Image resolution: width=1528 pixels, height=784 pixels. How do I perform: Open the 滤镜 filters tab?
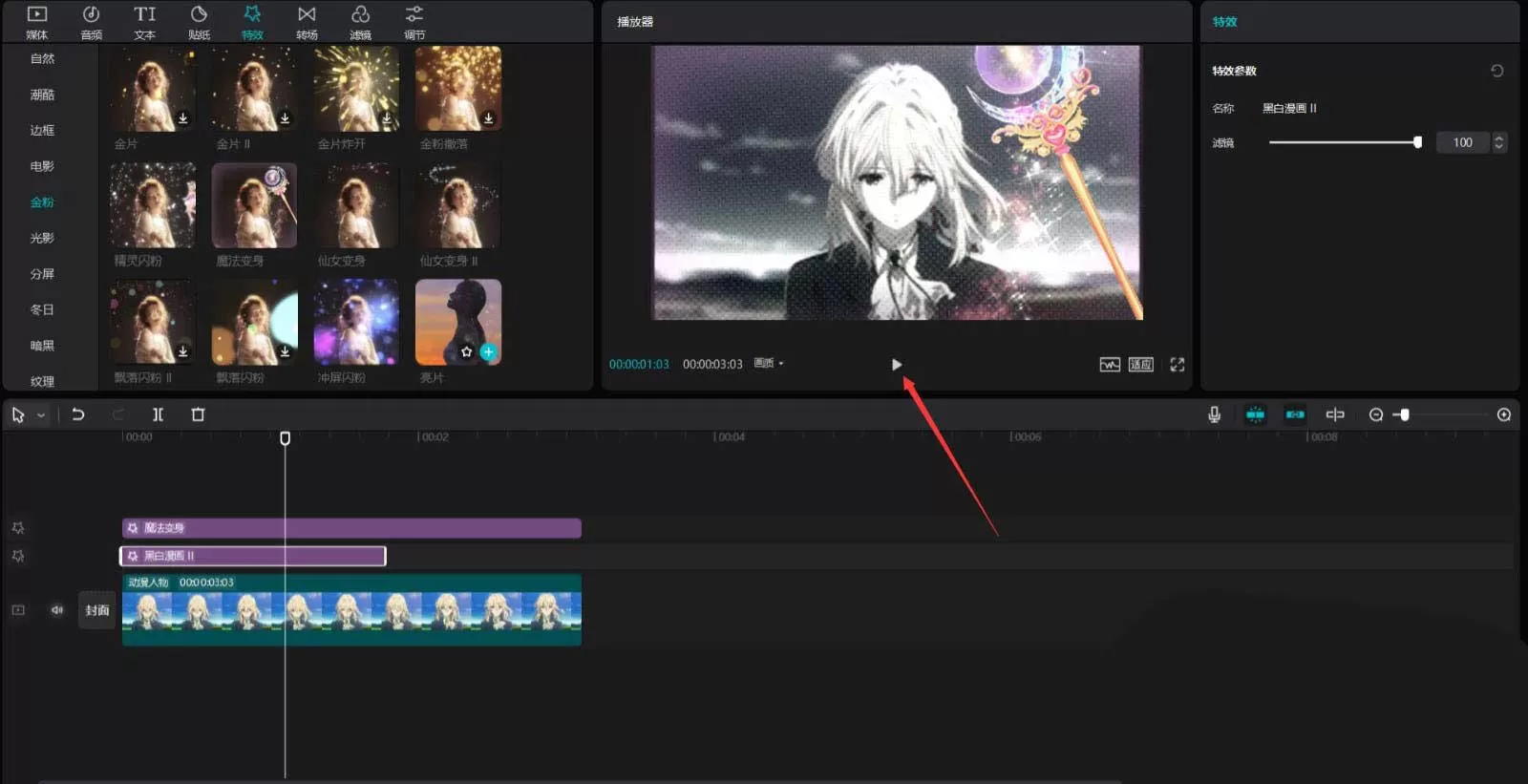(x=360, y=22)
